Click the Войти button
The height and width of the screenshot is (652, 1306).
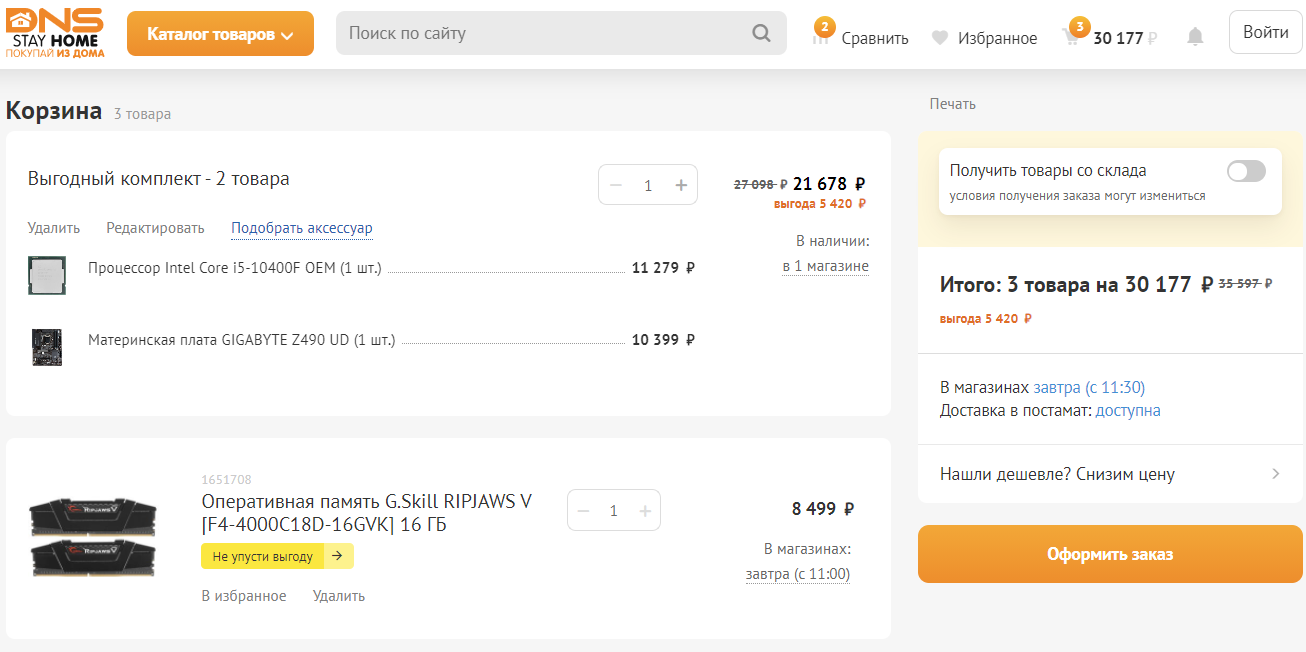point(1265,33)
